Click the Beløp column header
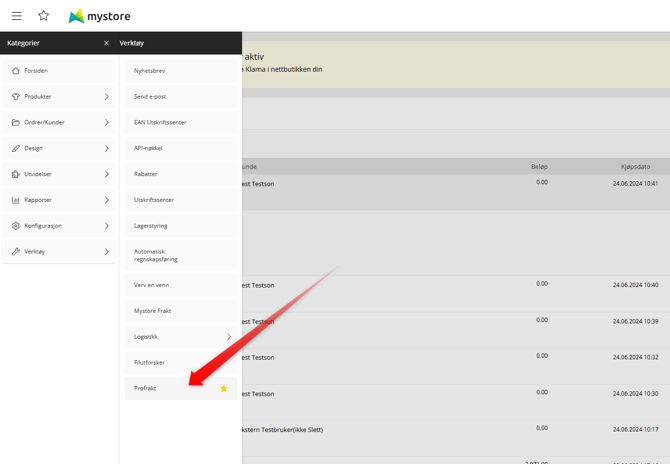The width and height of the screenshot is (670, 464). pos(539,167)
